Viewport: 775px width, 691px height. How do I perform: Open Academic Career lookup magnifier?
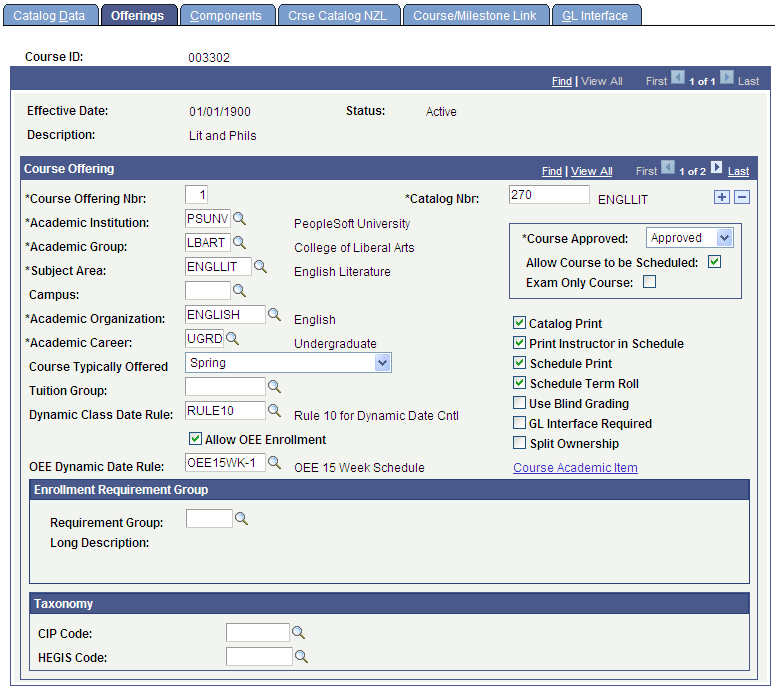(233, 338)
